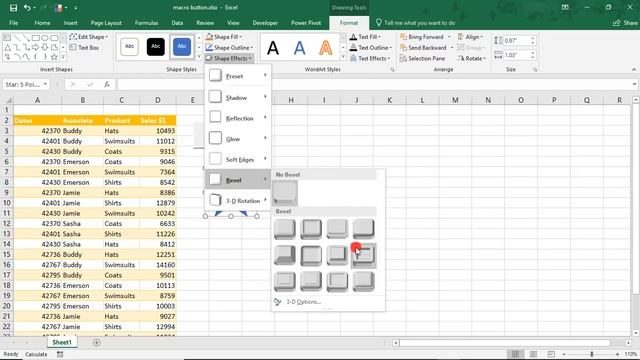Click the insert function fx icon
Screen dimensions: 640x360
107,84
